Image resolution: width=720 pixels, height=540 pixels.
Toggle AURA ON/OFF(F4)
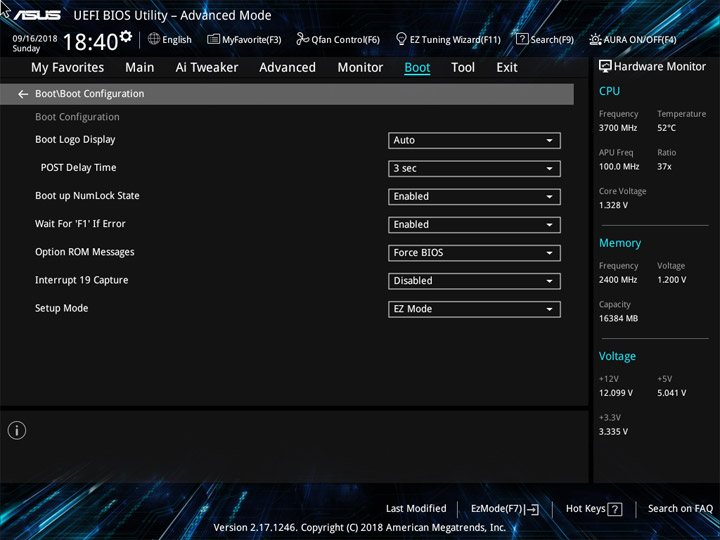pyautogui.click(x=633, y=39)
